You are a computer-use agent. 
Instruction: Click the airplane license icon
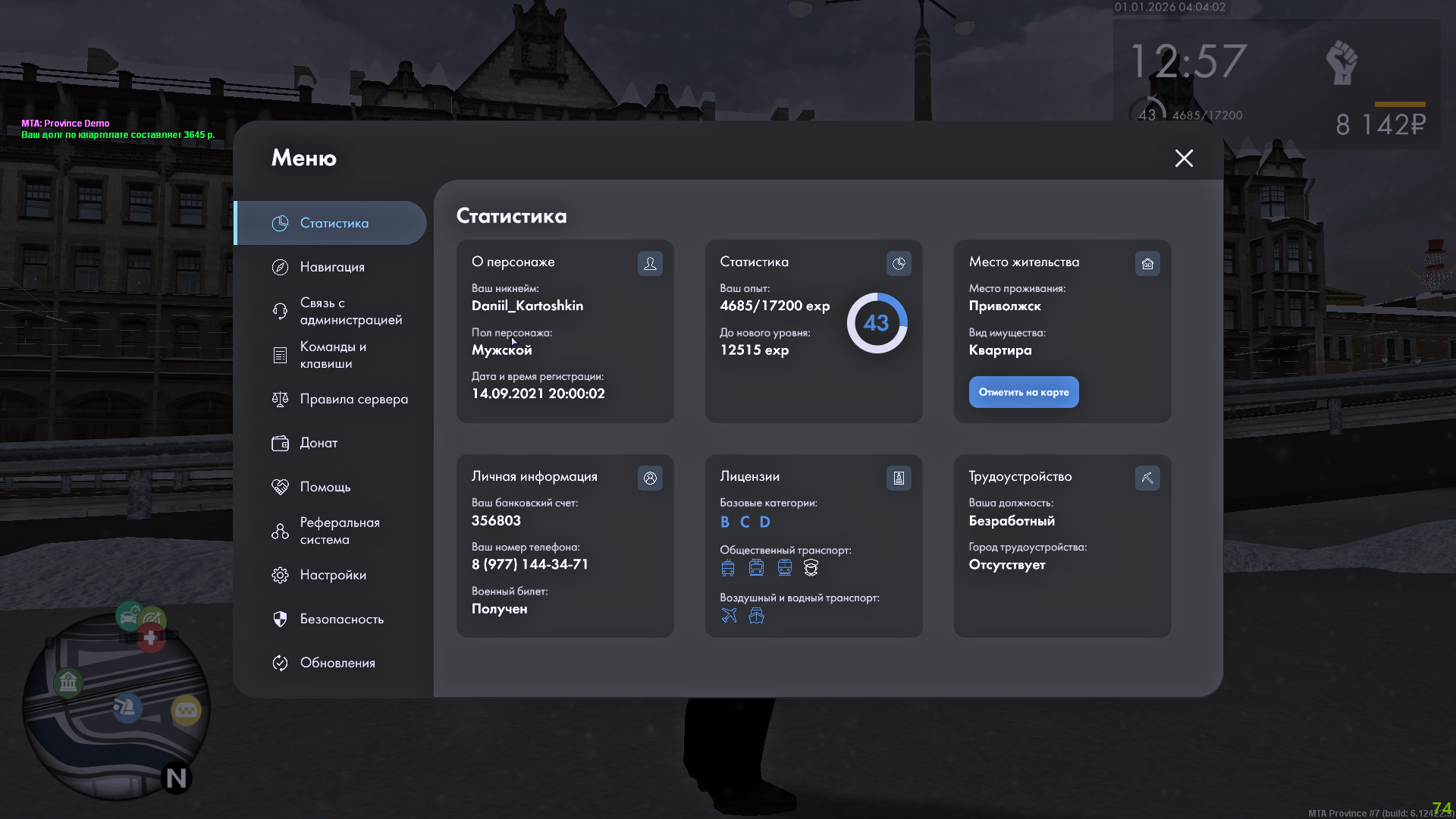click(729, 616)
